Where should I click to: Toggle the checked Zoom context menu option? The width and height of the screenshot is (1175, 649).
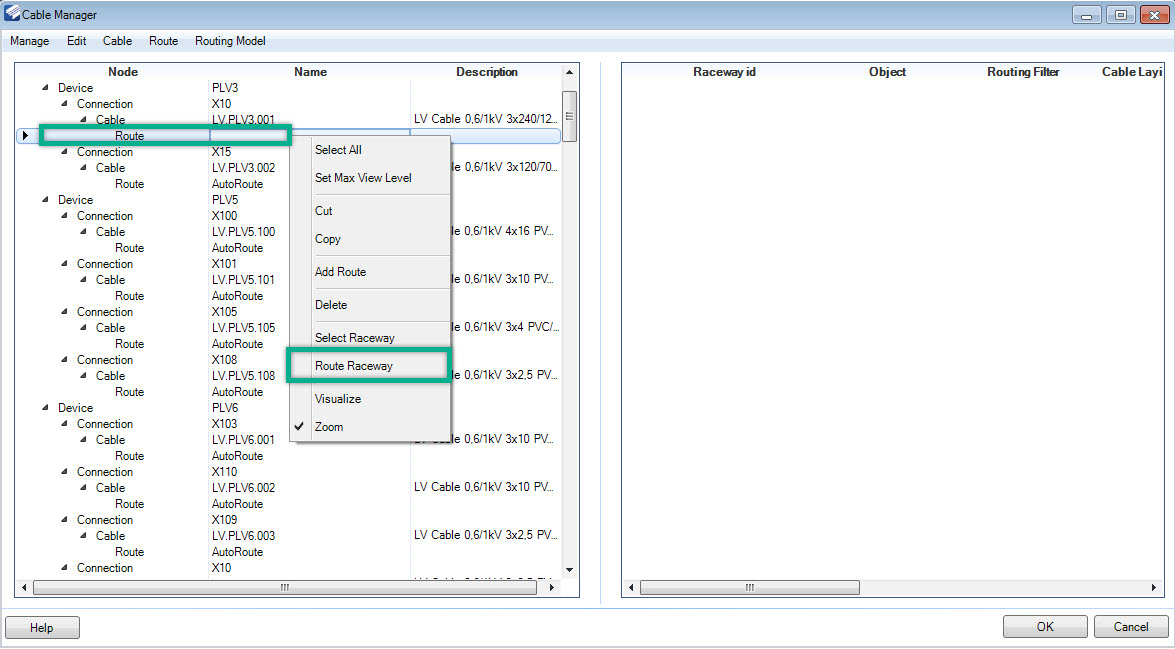pos(329,427)
